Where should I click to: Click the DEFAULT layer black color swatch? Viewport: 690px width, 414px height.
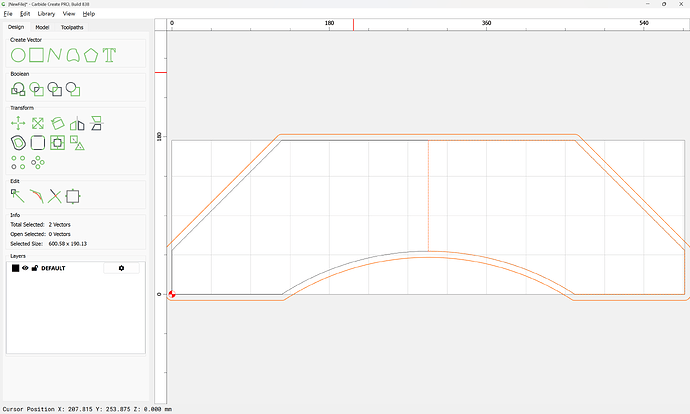click(x=15, y=268)
